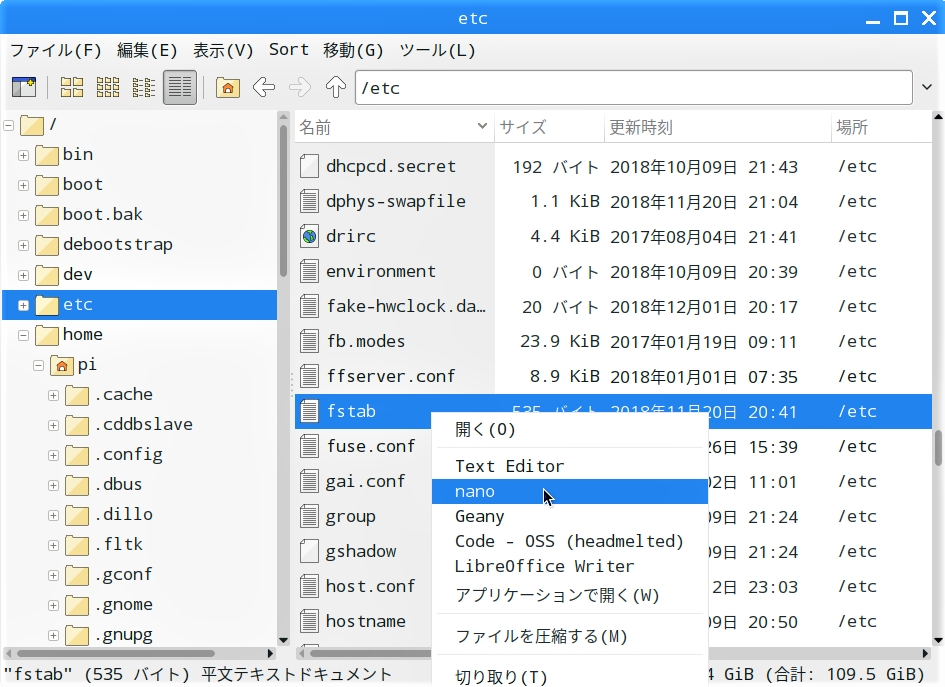Expand the dev folder tree node

pyautogui.click(x=24, y=275)
